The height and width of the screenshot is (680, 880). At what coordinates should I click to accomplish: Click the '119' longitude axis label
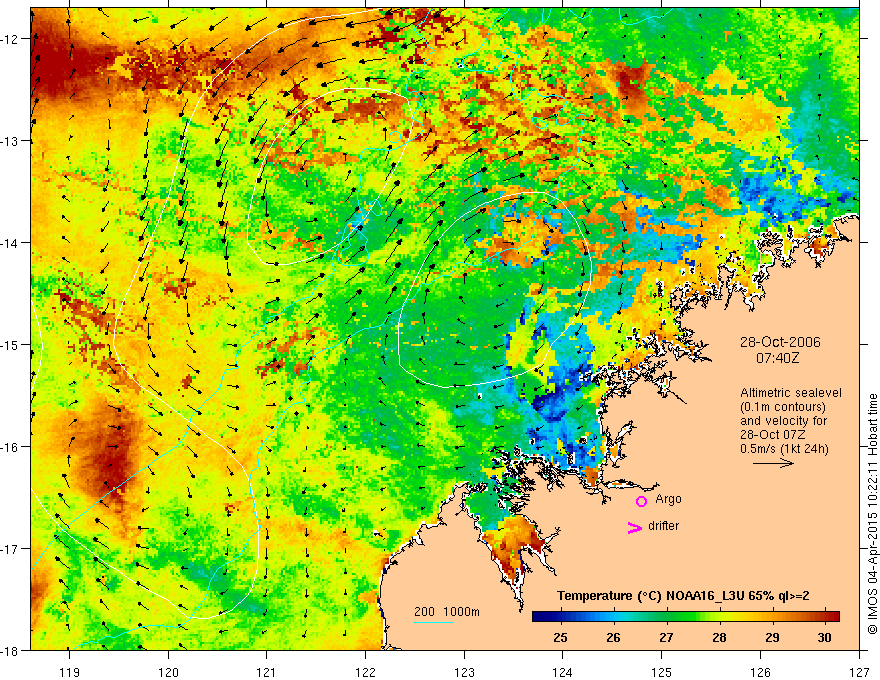point(70,672)
